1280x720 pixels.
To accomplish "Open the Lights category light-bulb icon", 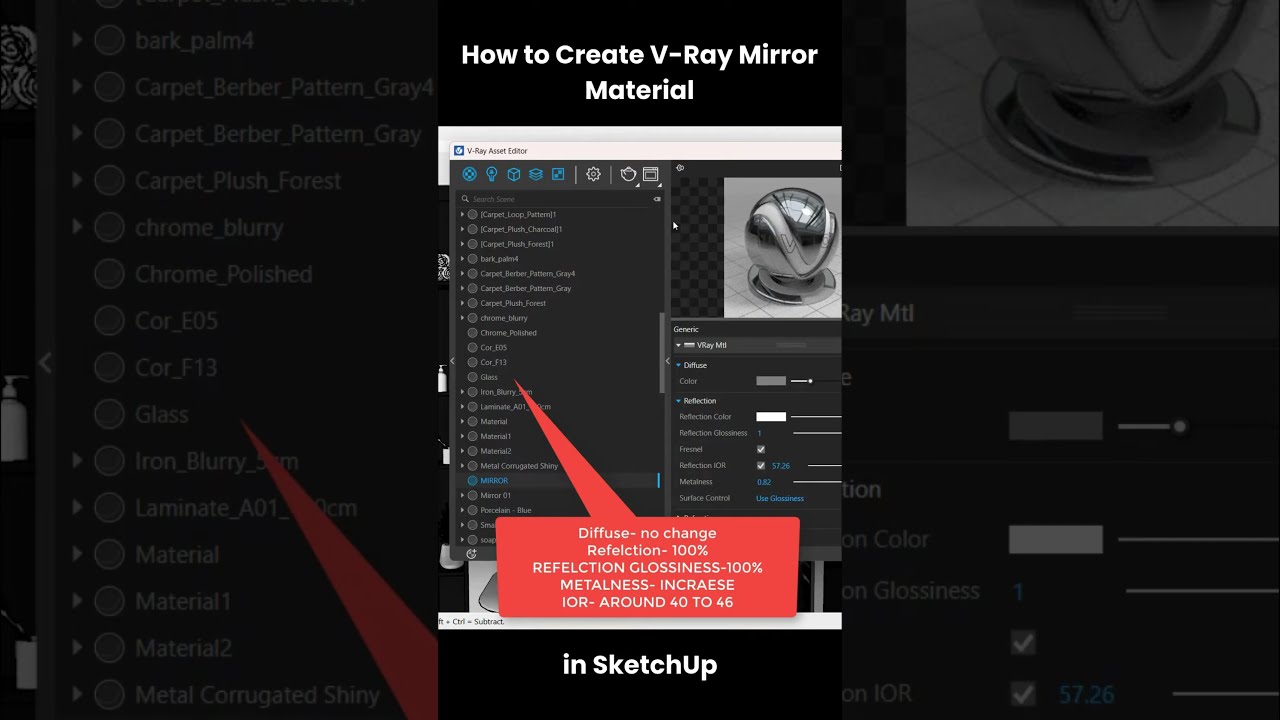I will [492, 174].
